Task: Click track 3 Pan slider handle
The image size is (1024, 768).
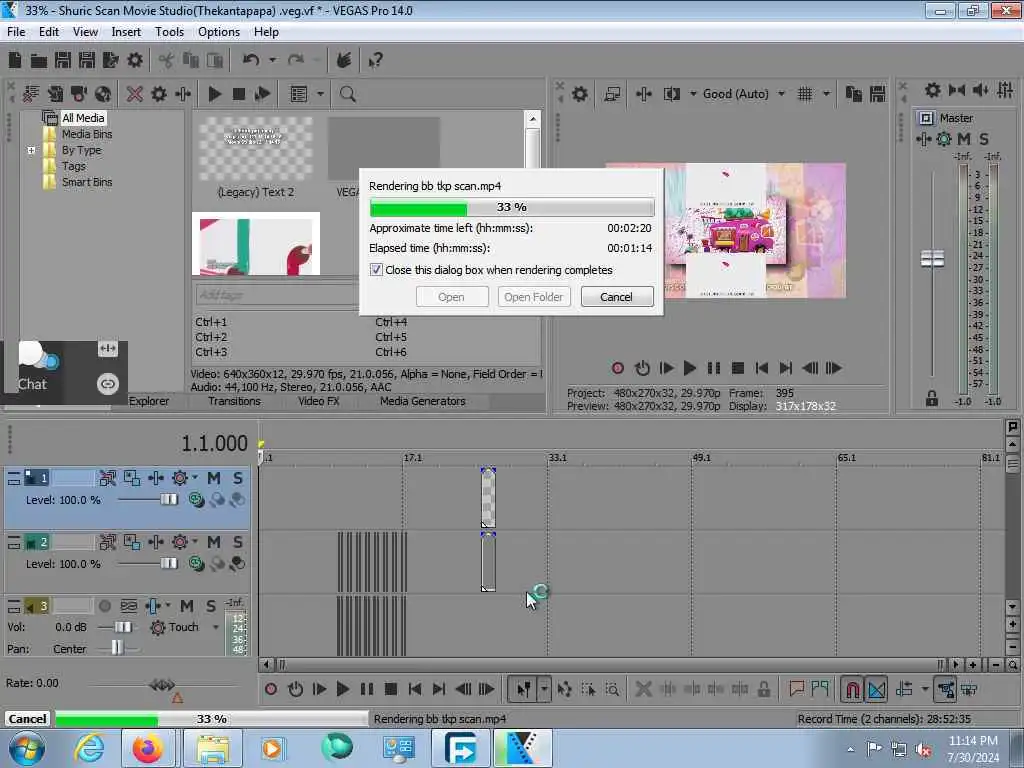Action: (116, 647)
